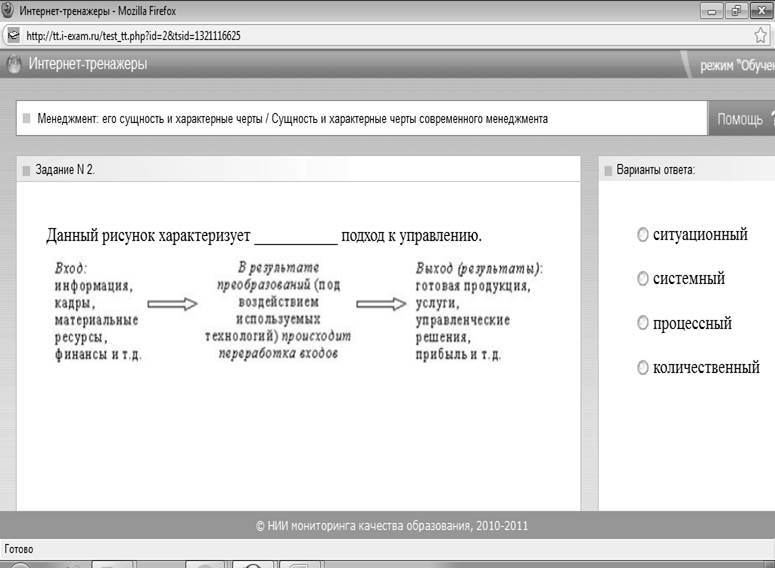This screenshot has width=775, height=568.
Task: Click the Менеджмент topic breadcrumb text
Action: click(x=292, y=118)
